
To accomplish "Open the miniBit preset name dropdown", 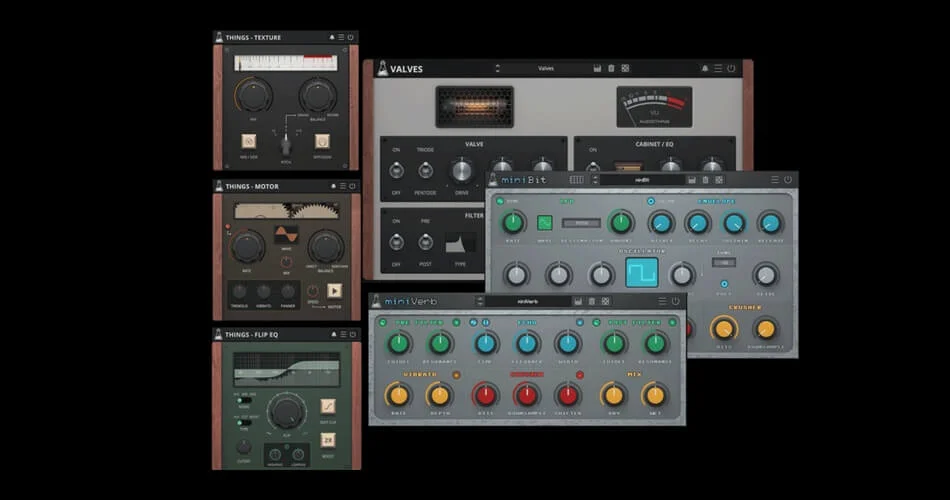I will point(642,180).
